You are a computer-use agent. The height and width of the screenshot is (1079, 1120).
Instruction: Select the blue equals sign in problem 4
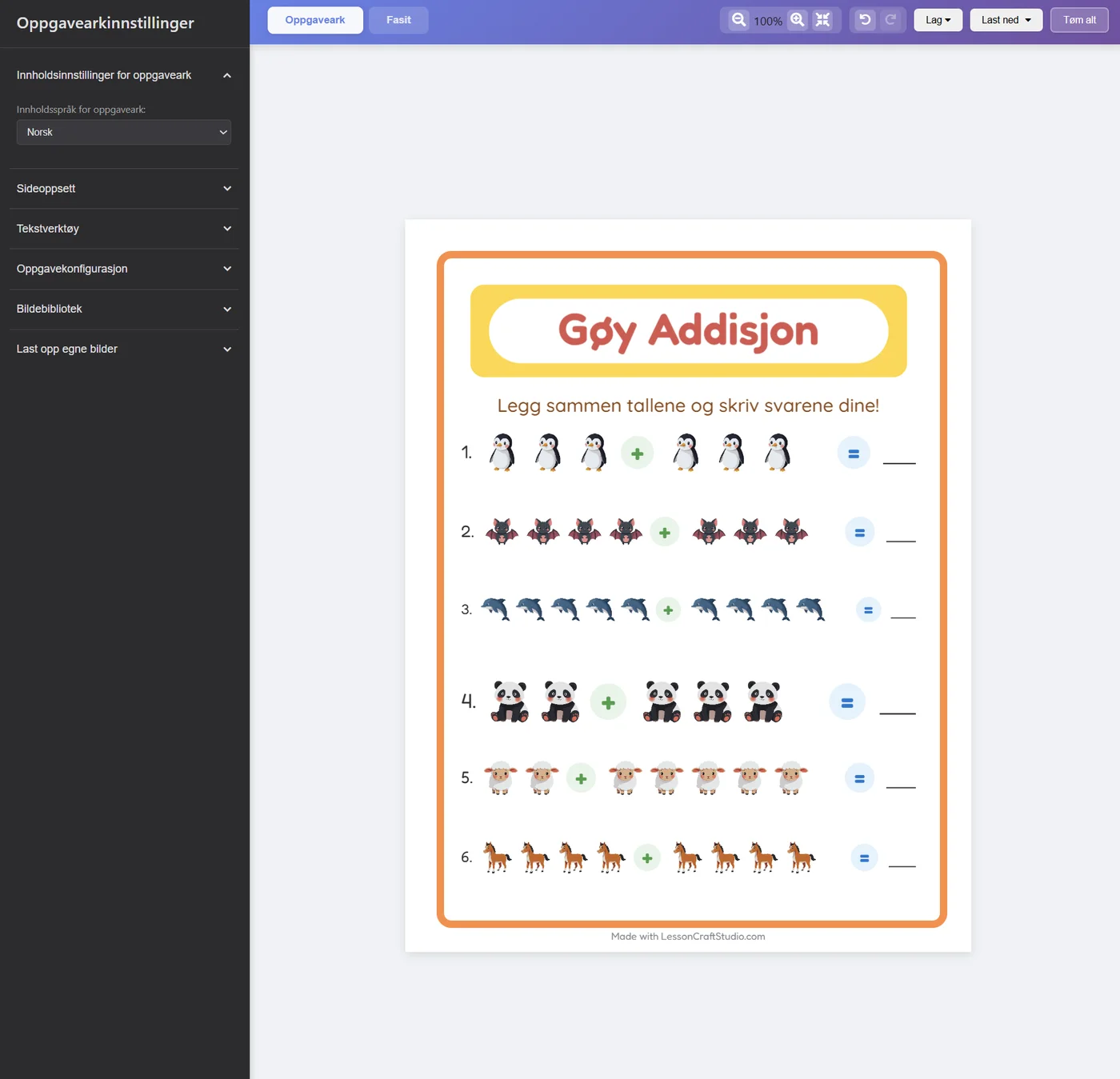pyautogui.click(x=847, y=702)
